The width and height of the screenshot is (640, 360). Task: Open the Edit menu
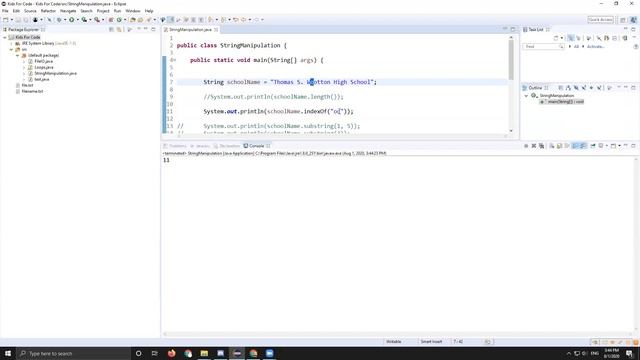point(16,11)
